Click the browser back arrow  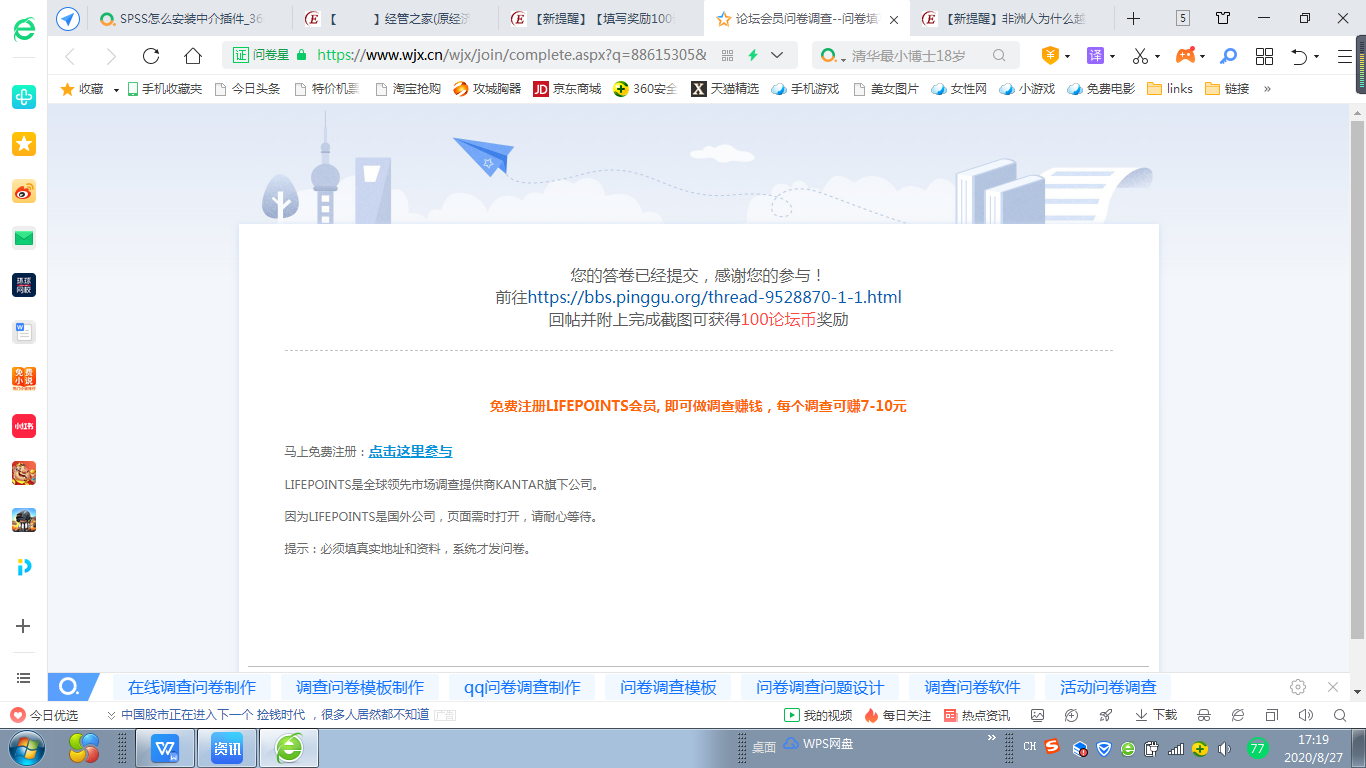click(x=70, y=56)
